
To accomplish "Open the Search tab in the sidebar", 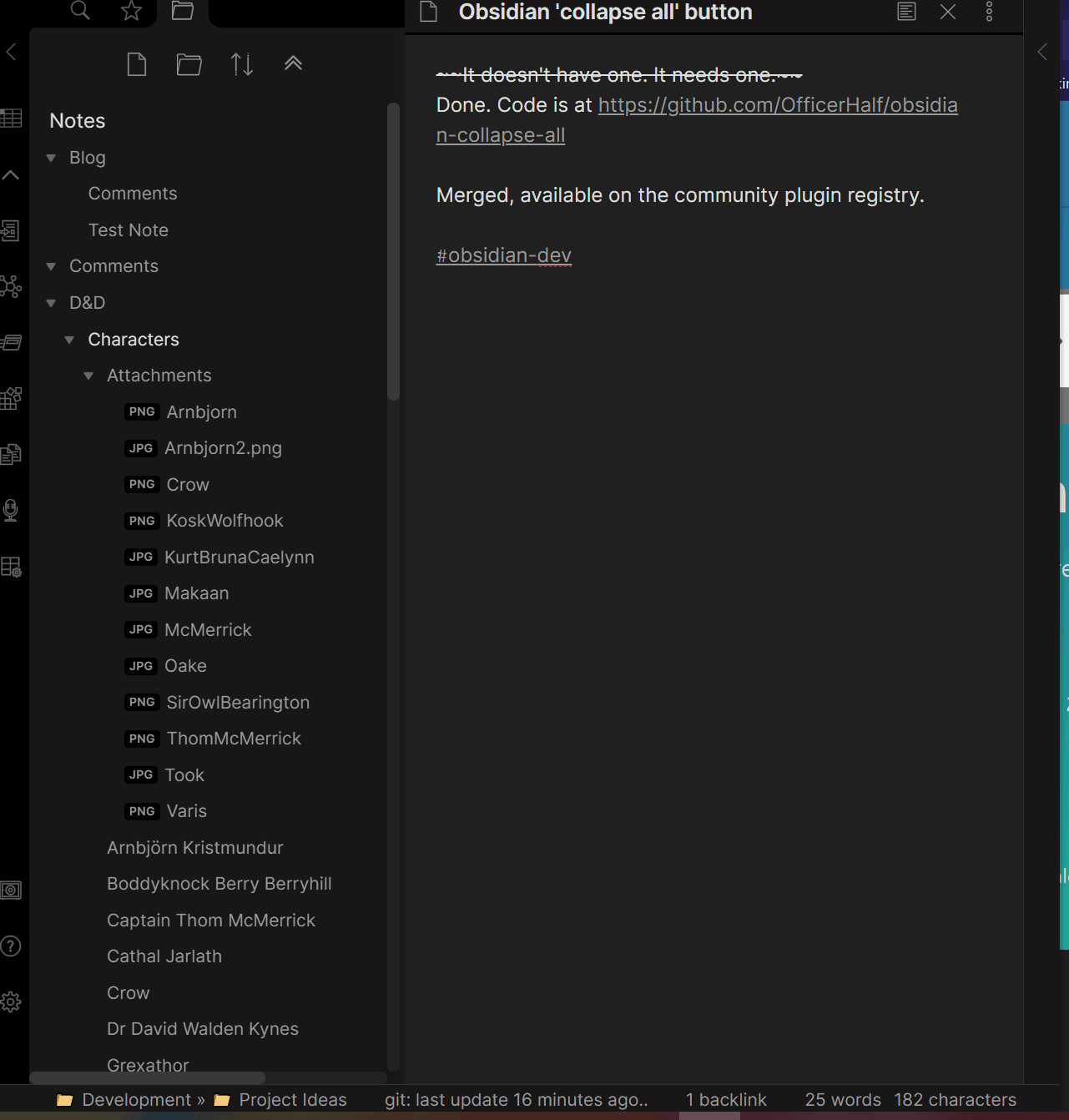I will [80, 10].
